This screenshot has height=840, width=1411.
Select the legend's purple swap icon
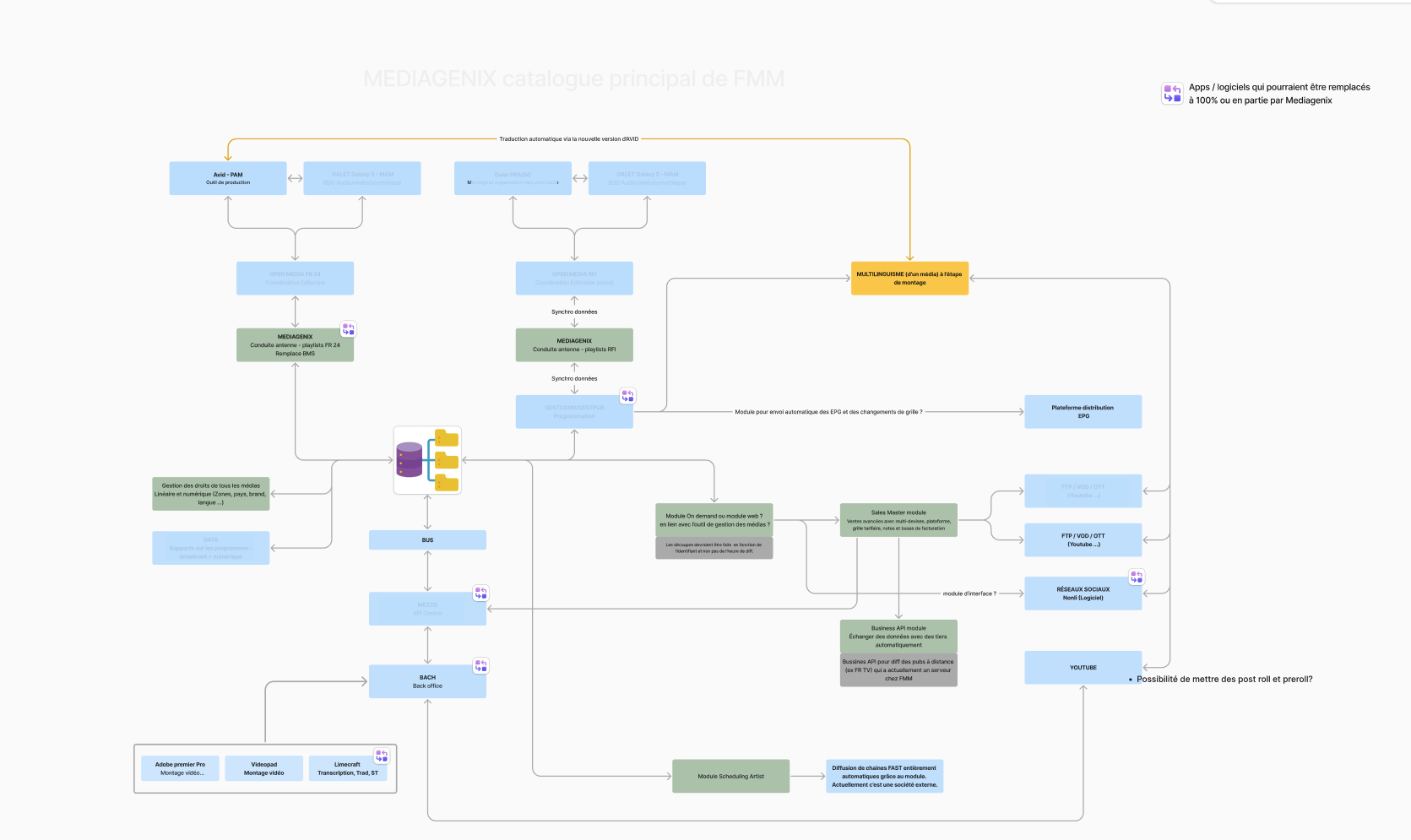[1172, 93]
